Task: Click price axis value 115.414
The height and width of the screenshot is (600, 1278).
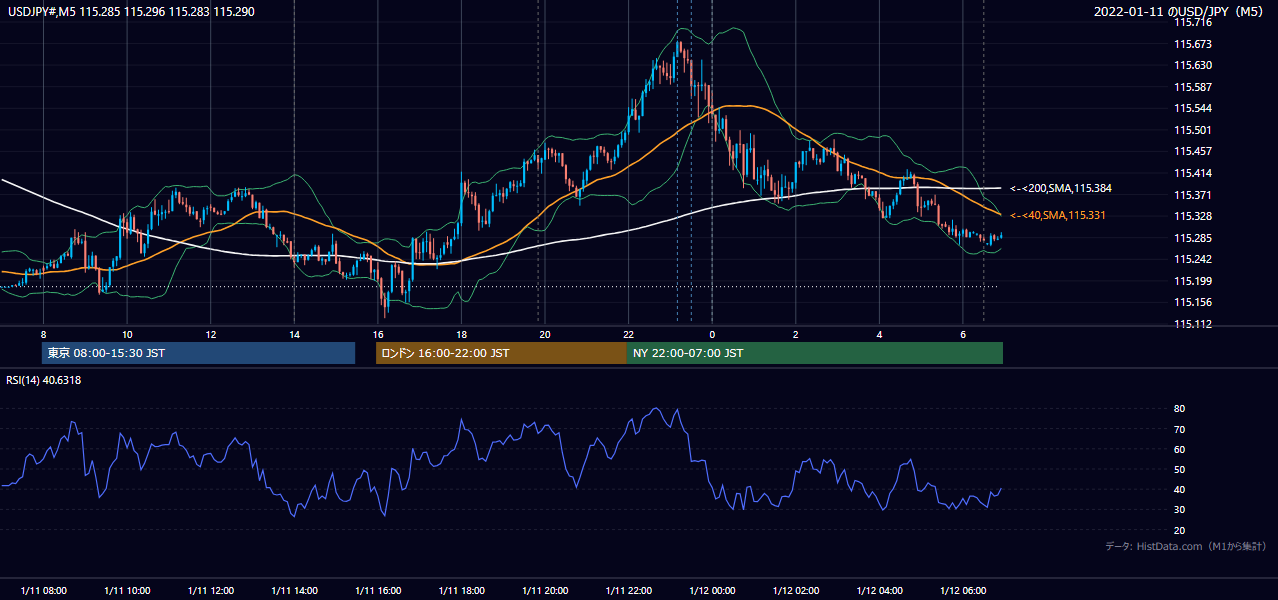Action: tap(1192, 173)
